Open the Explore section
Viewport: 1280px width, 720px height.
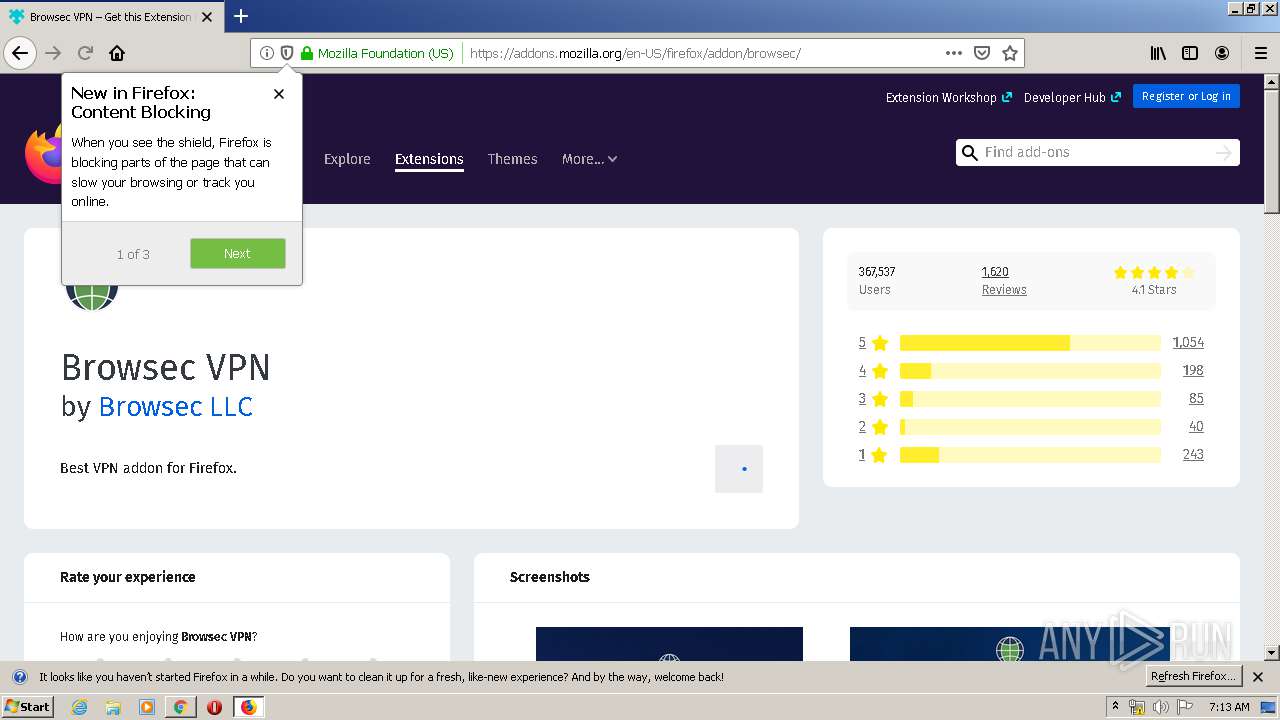(347, 159)
